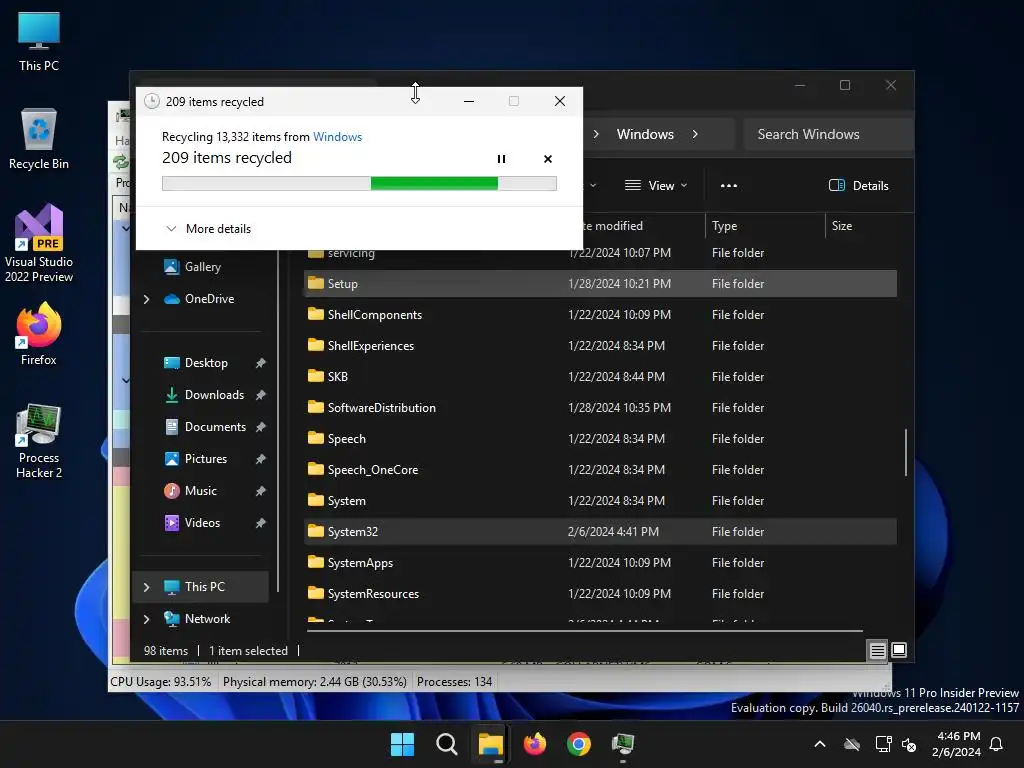Screen dimensions: 1024x768
Task: Cancel the recycling operation with the X beside pause
Action: (x=548, y=159)
